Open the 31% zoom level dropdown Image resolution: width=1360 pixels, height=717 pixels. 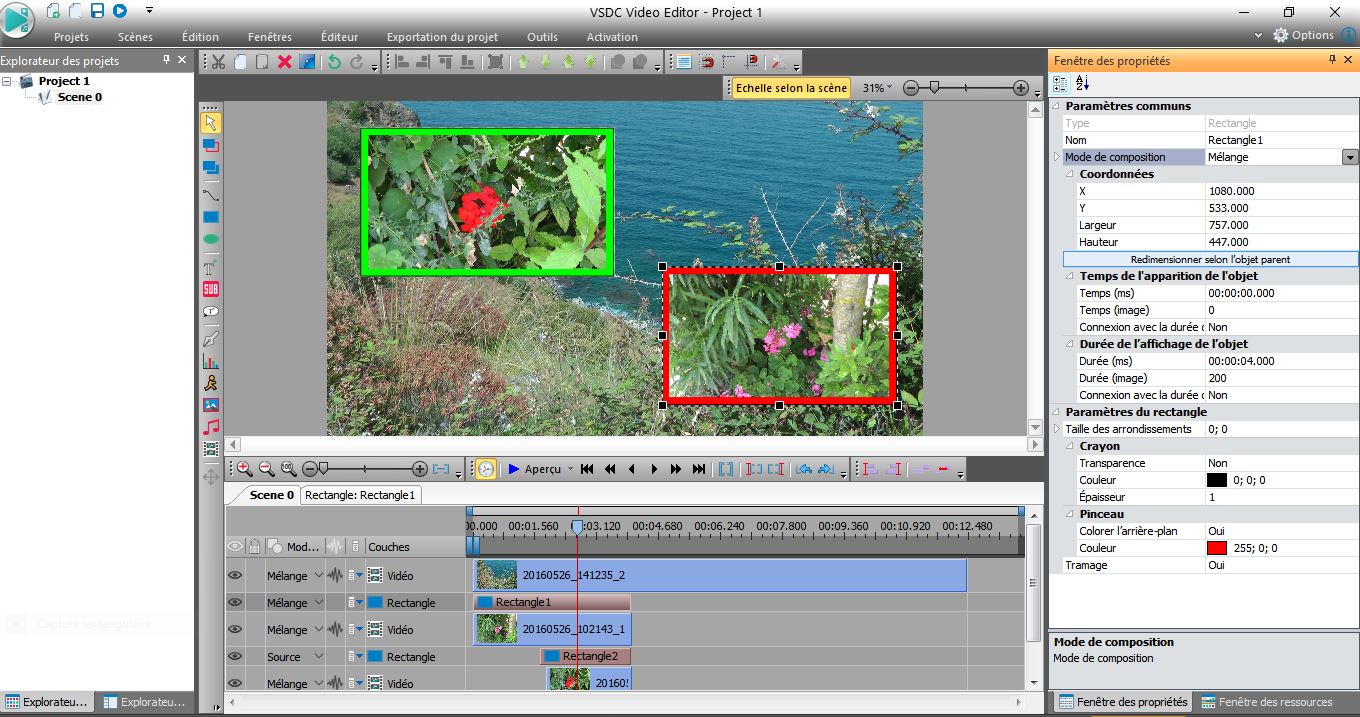click(x=878, y=88)
